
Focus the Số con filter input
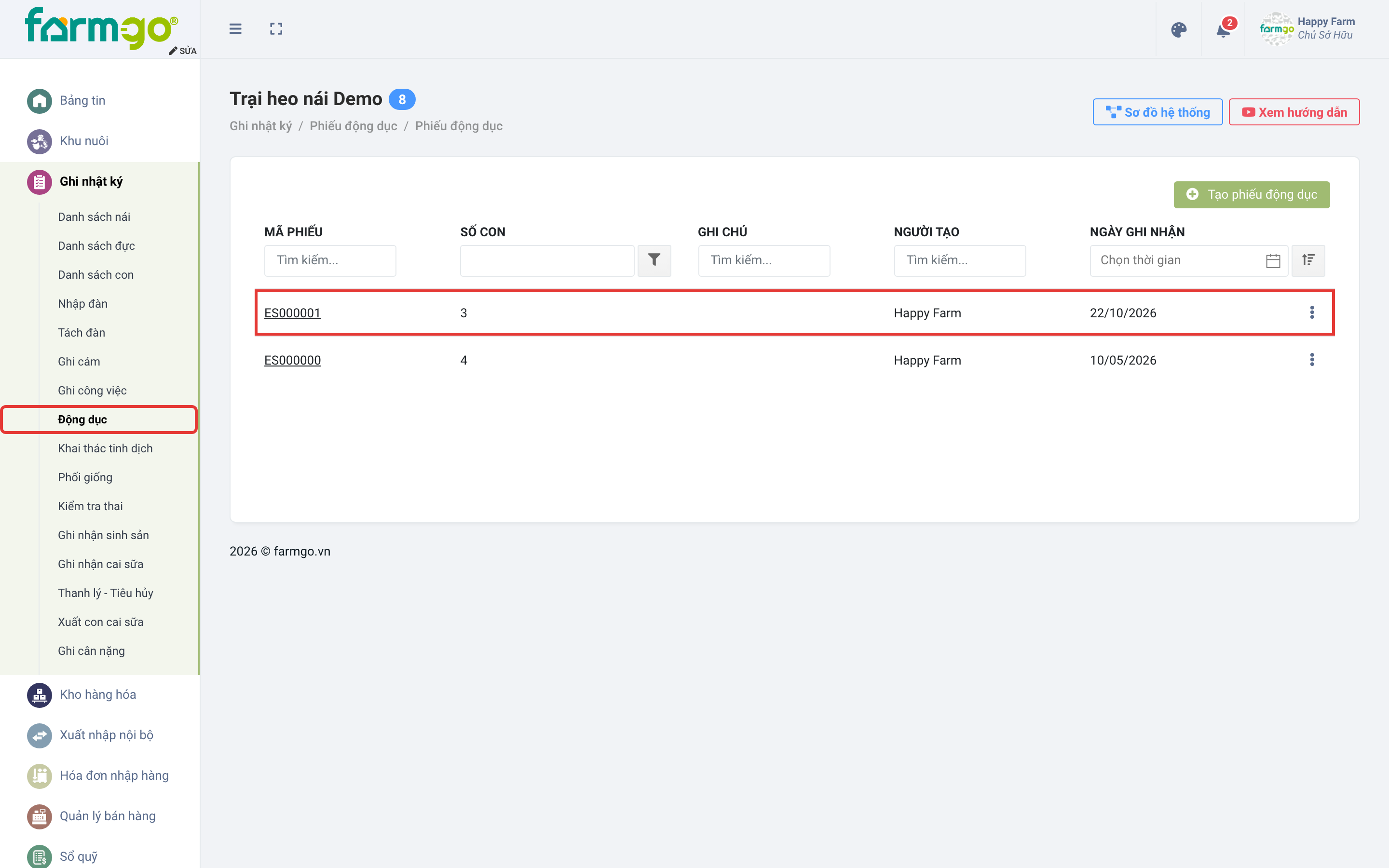547,260
